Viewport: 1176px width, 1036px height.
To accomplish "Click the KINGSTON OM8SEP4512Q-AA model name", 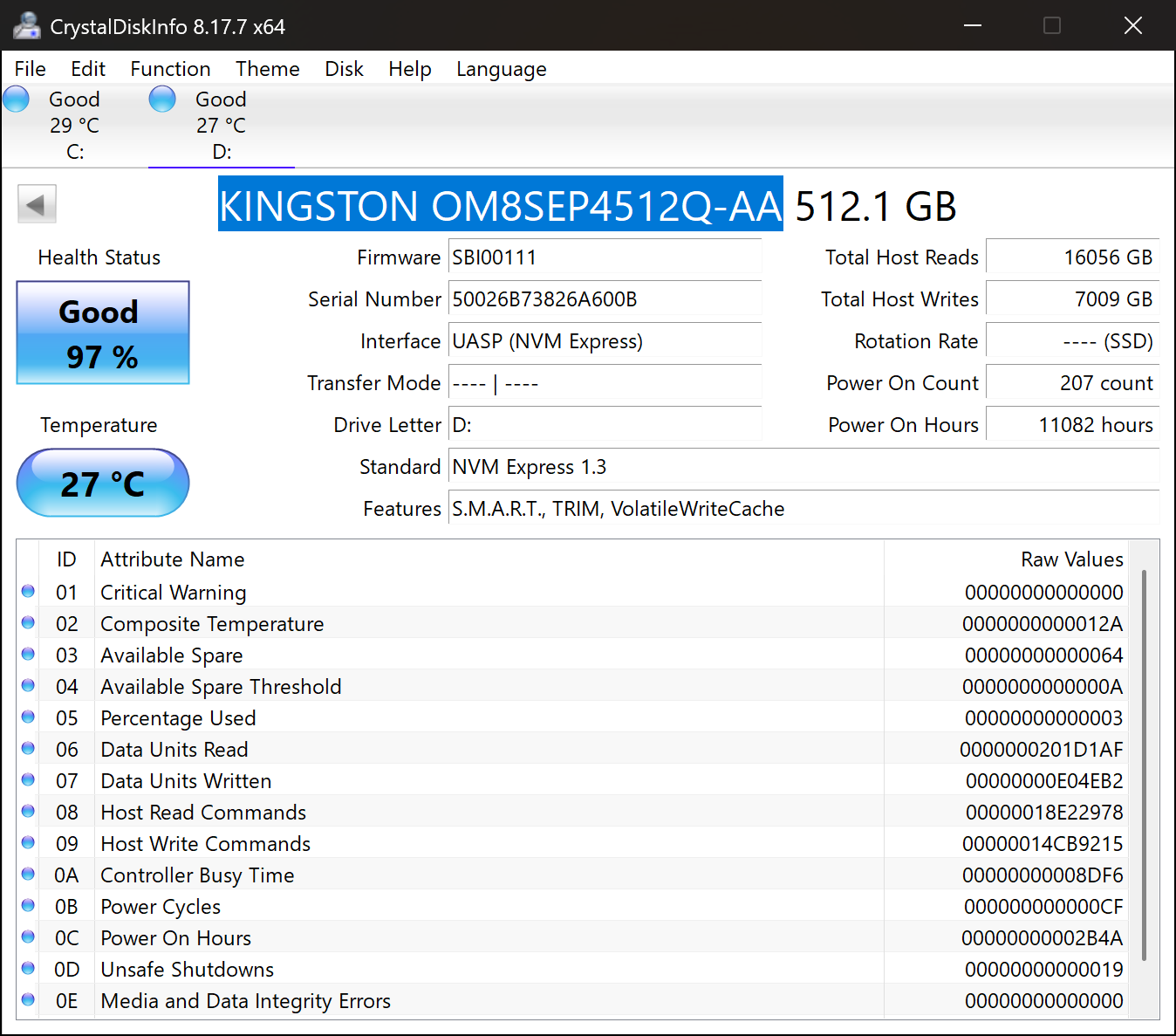I will coord(500,206).
